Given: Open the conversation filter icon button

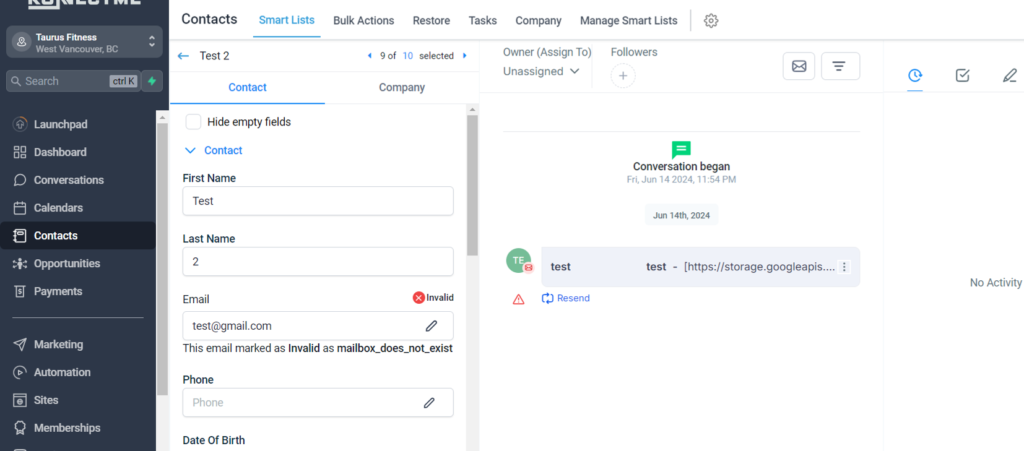Looking at the screenshot, I should pyautogui.click(x=839, y=66).
